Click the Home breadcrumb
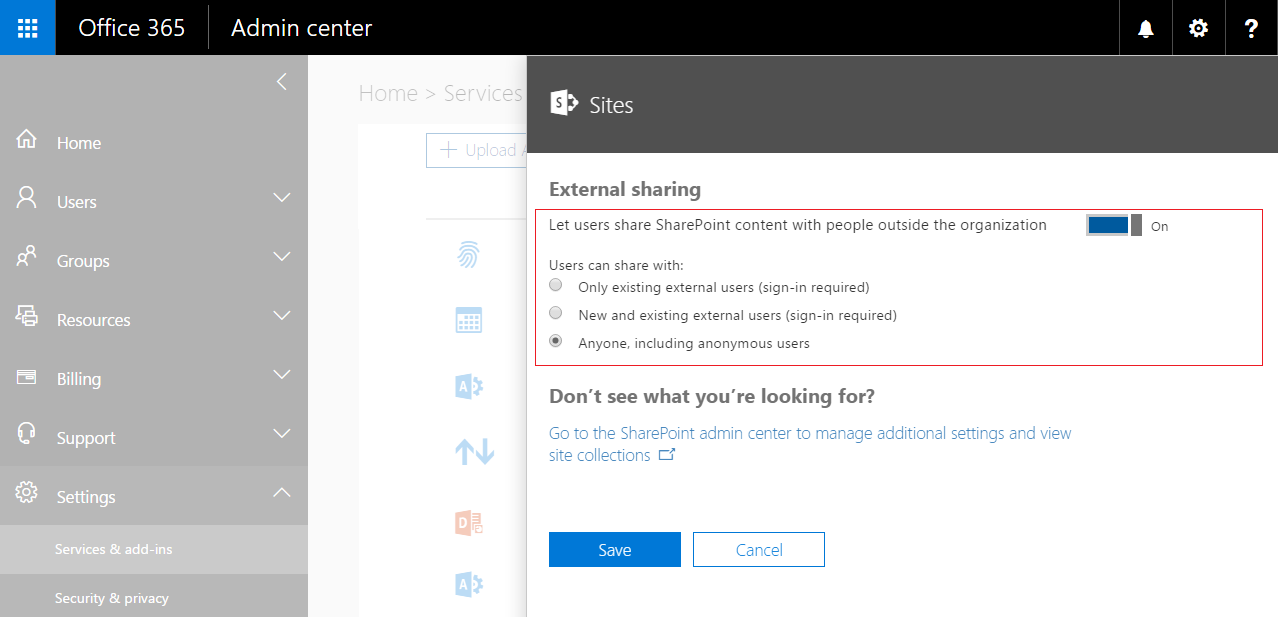Image resolution: width=1278 pixels, height=617 pixels. click(388, 92)
